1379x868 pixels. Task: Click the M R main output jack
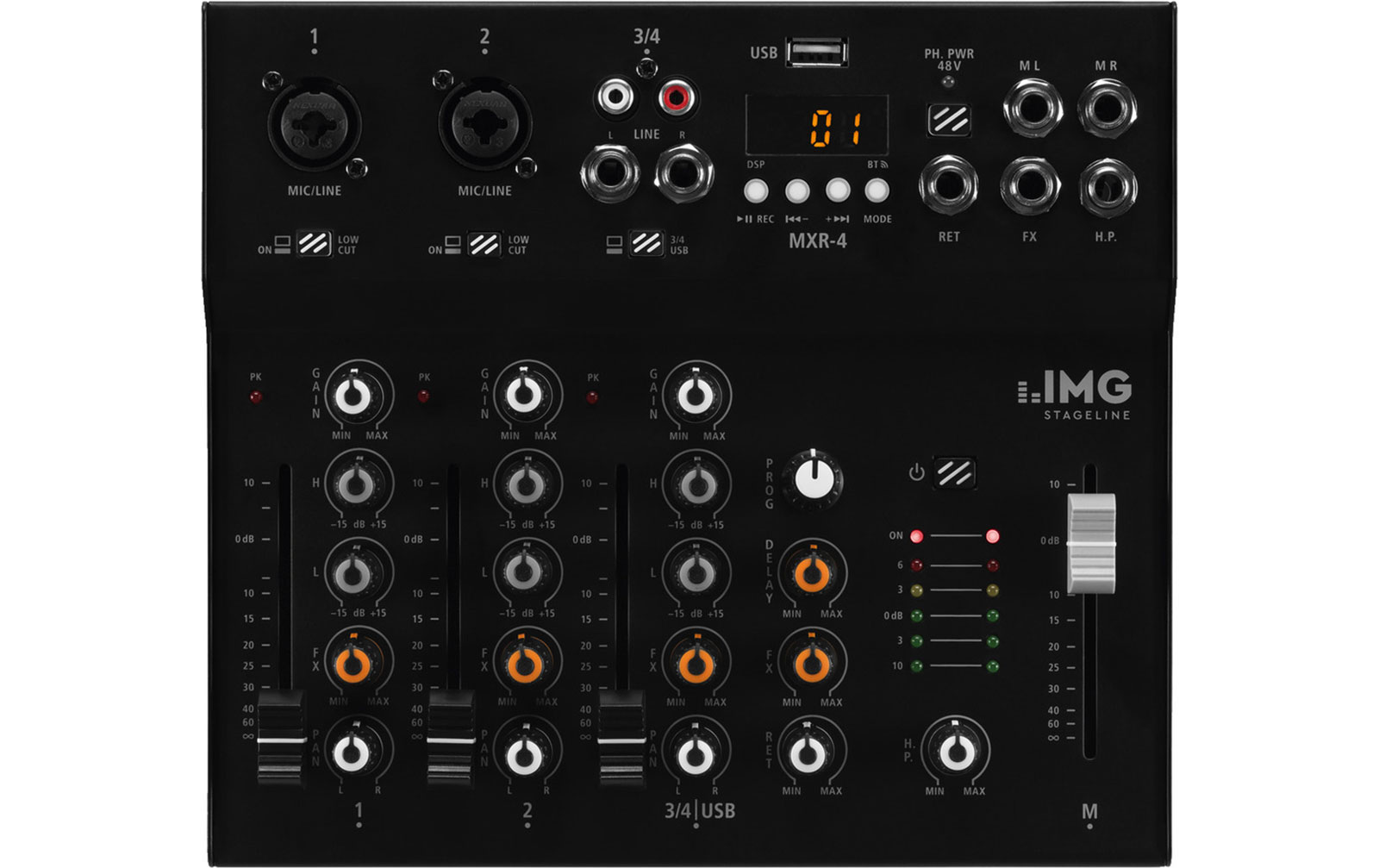[1107, 109]
